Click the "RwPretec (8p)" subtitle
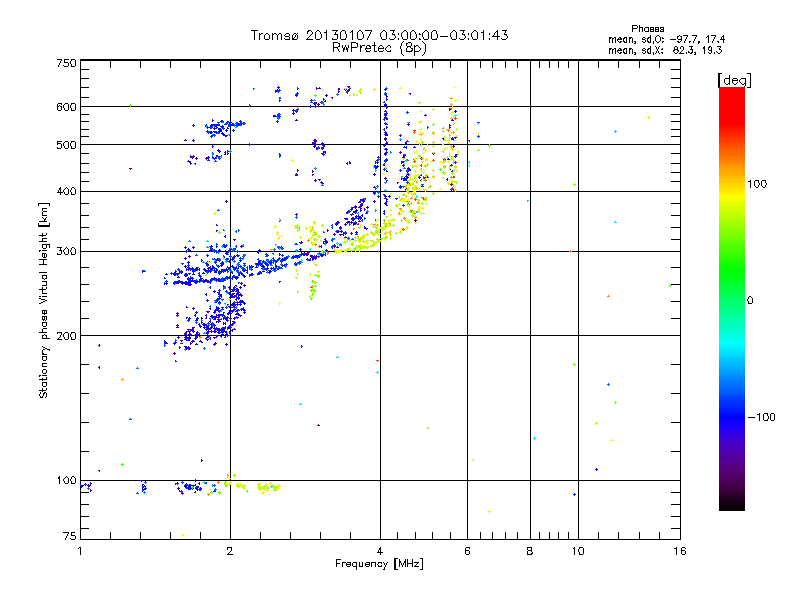Image resolution: width=800 pixels, height=600 pixels. [379, 48]
